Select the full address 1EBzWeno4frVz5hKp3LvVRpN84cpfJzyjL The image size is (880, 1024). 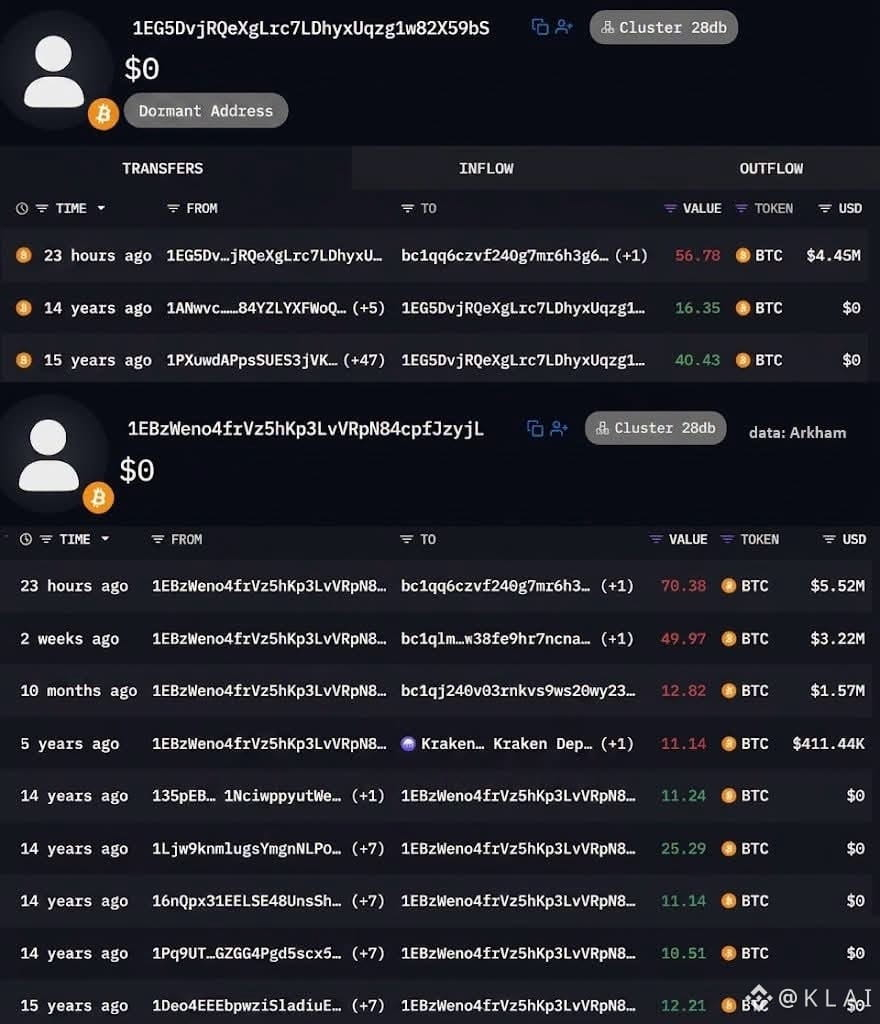click(x=306, y=428)
